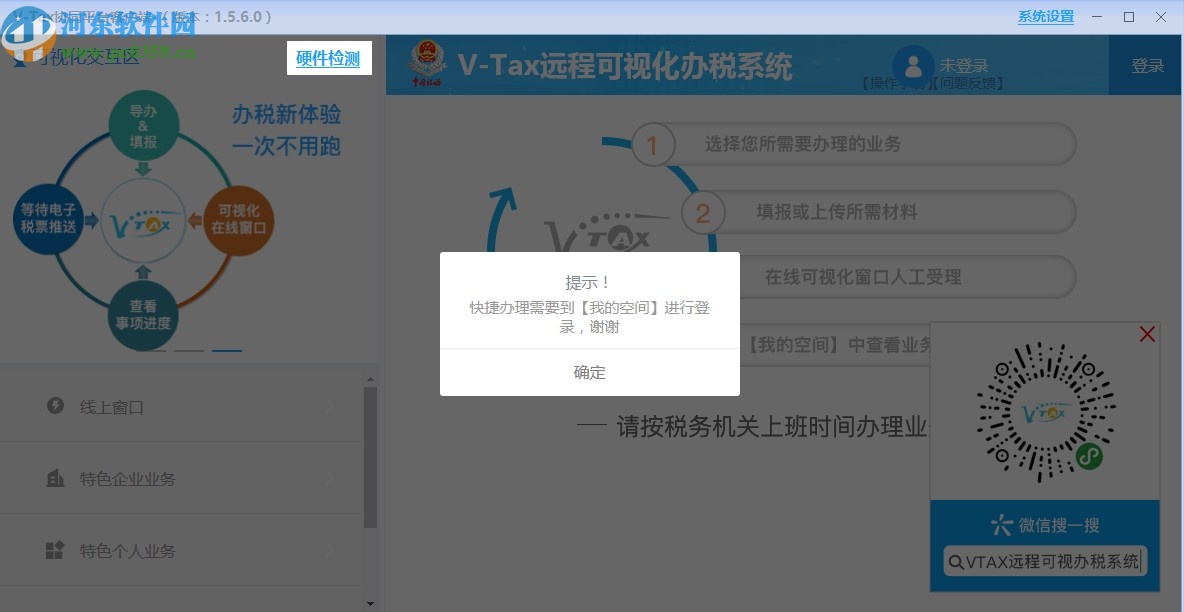Open 系统设置 from the title bar
The image size is (1184, 612).
[x=1045, y=16]
